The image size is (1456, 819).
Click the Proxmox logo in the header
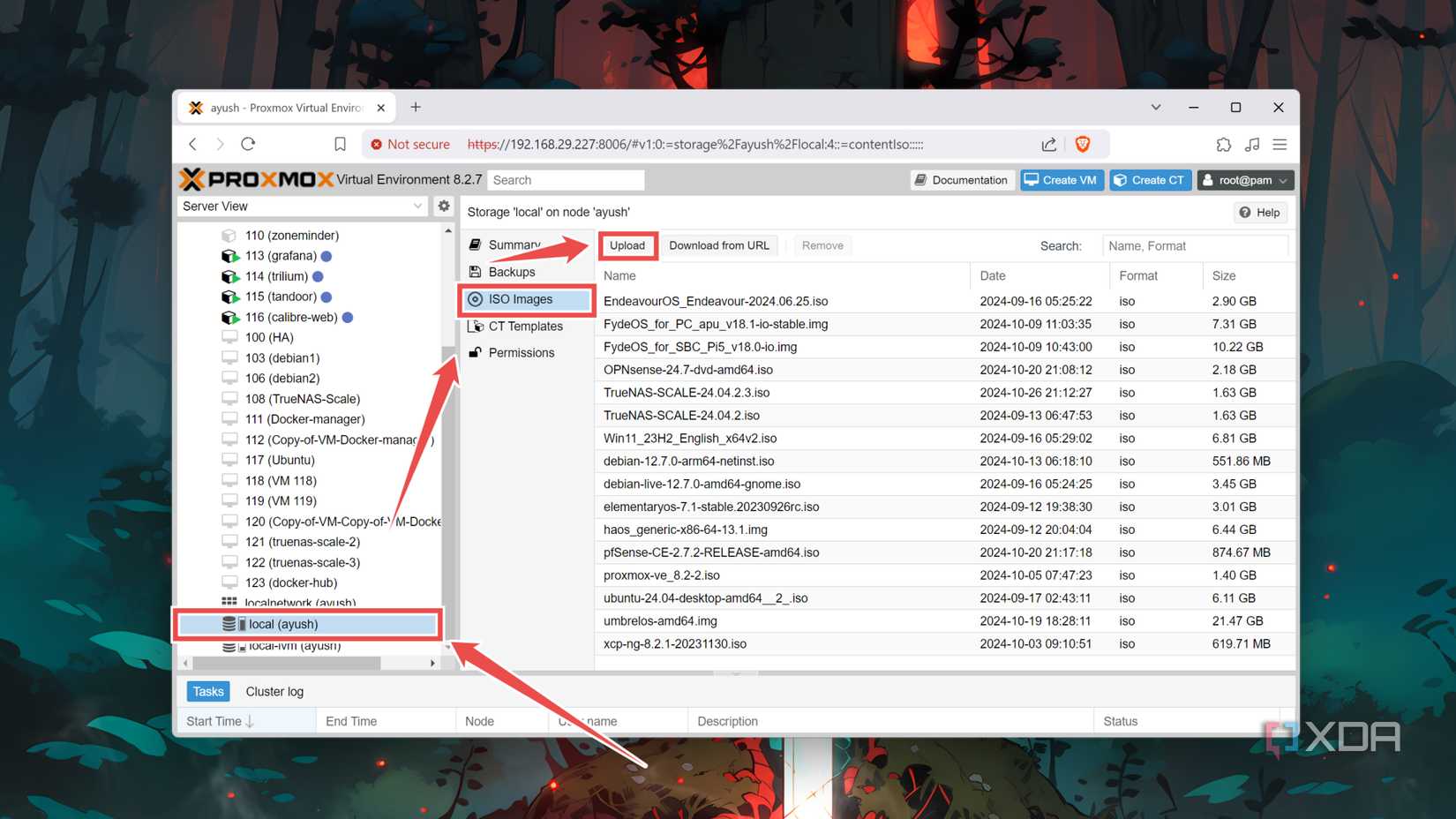(255, 179)
